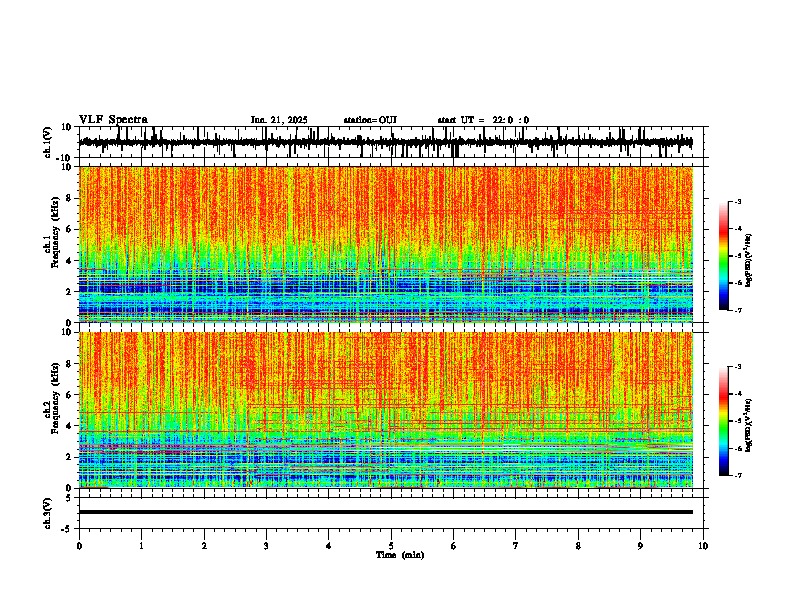Click time axis tick label "1"
The height and width of the screenshot is (612, 792).
pyautogui.click(x=141, y=546)
